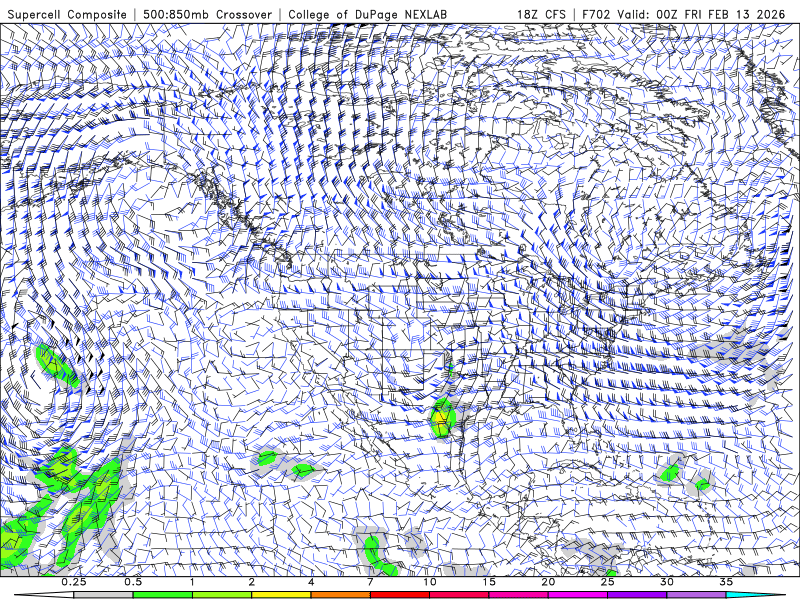Click the green 0.5–1 colorbar segment
This screenshot has height=600, width=800.
click(162, 595)
